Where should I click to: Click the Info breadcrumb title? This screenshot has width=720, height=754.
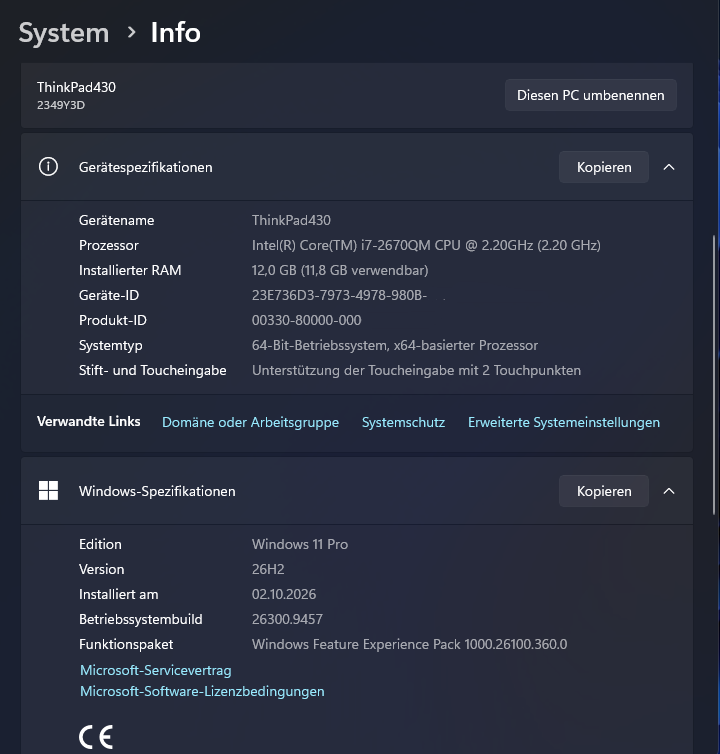pyautogui.click(x=176, y=33)
